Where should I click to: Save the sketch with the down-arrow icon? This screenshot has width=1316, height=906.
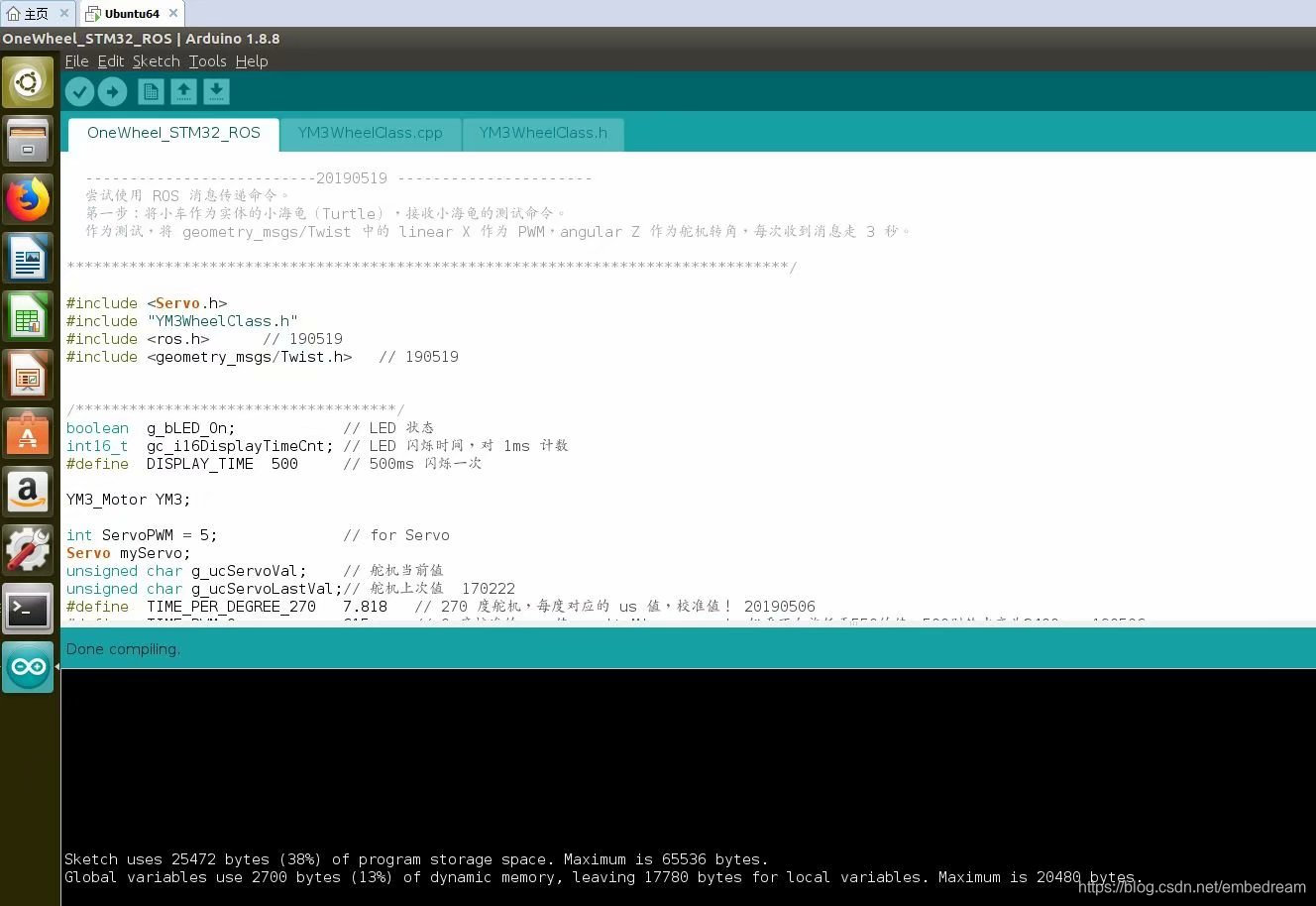(216, 92)
